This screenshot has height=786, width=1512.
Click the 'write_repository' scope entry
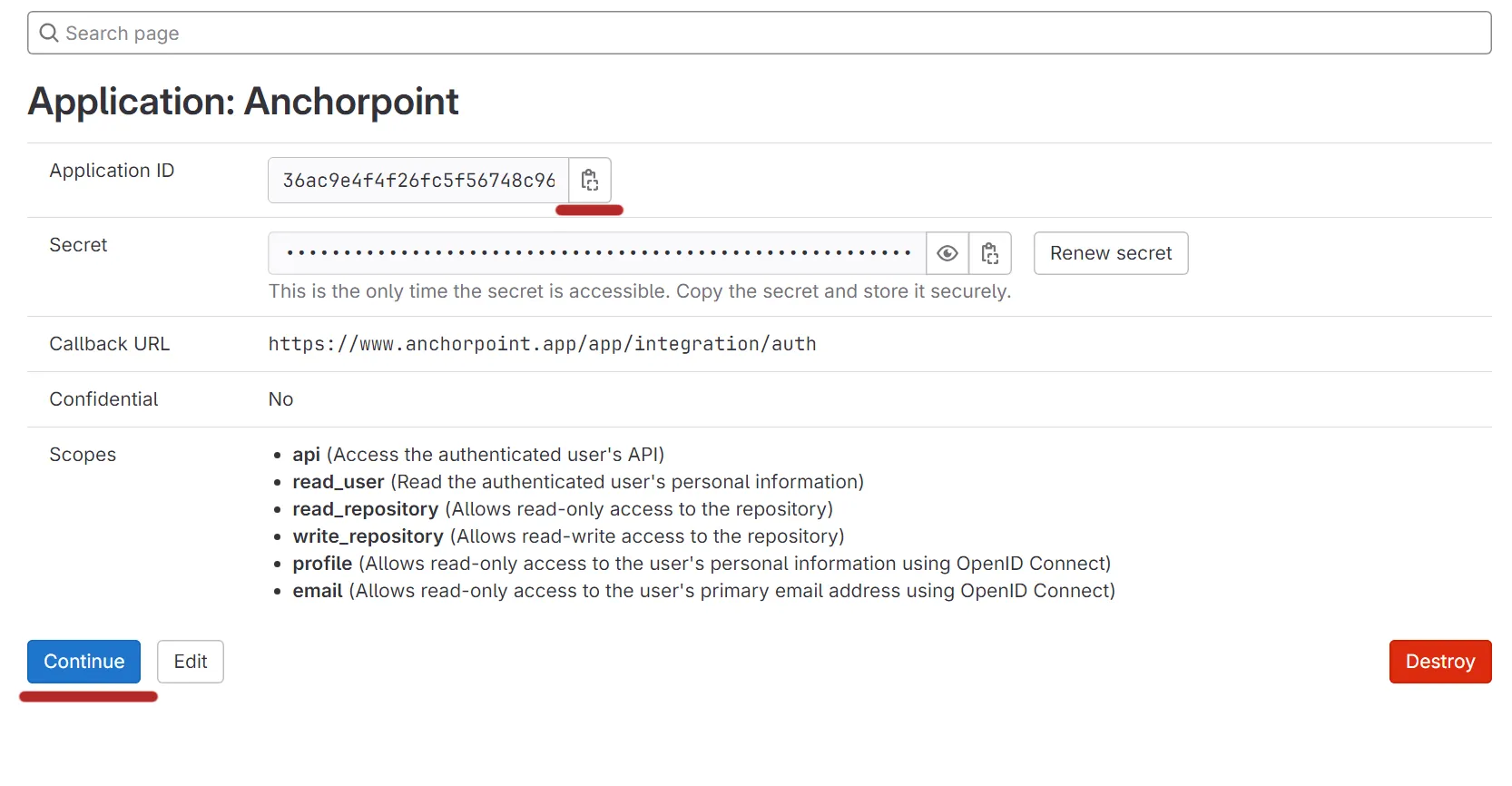[x=568, y=536]
